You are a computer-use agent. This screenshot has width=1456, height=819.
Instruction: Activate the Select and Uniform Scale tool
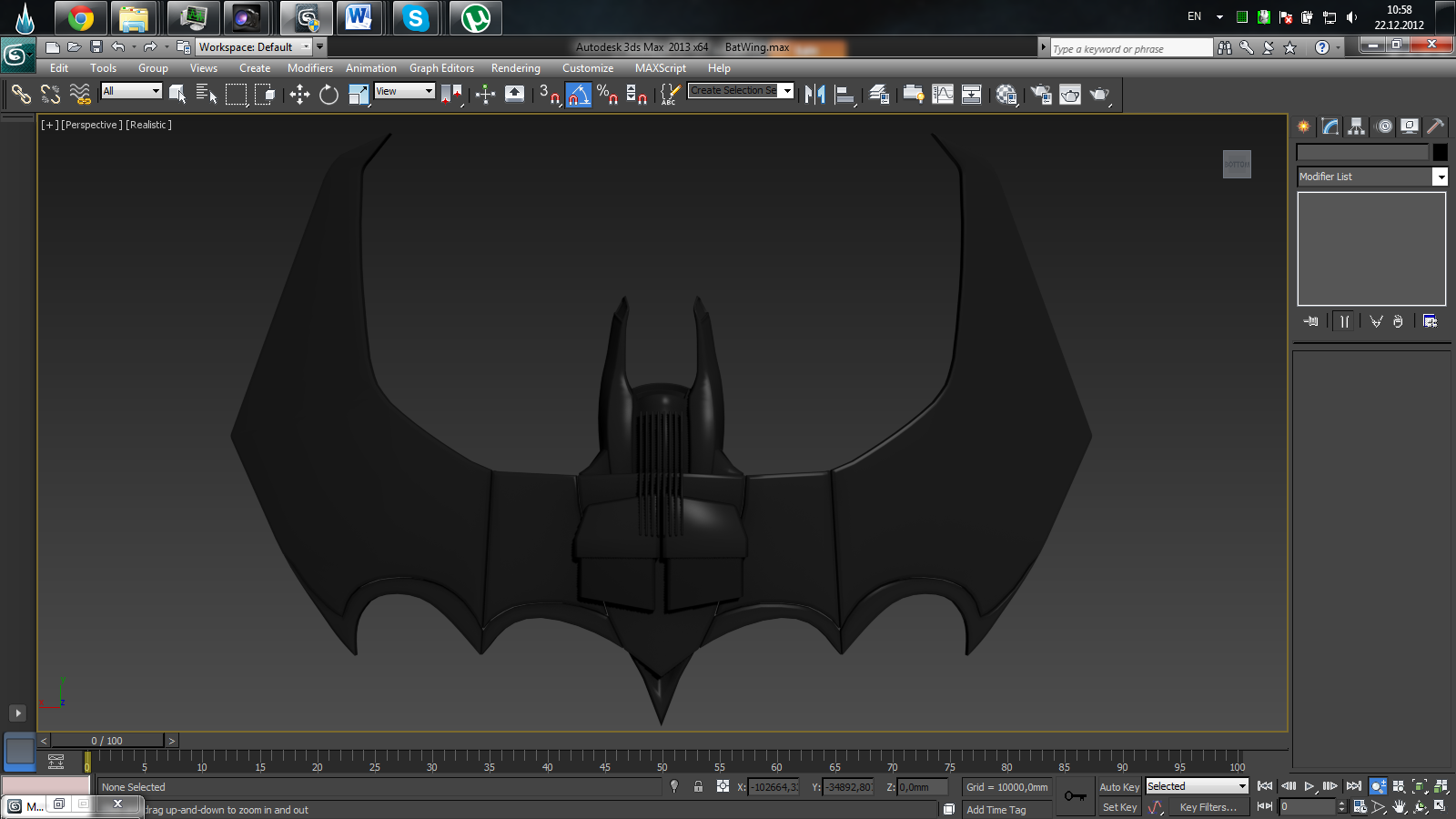click(x=359, y=94)
